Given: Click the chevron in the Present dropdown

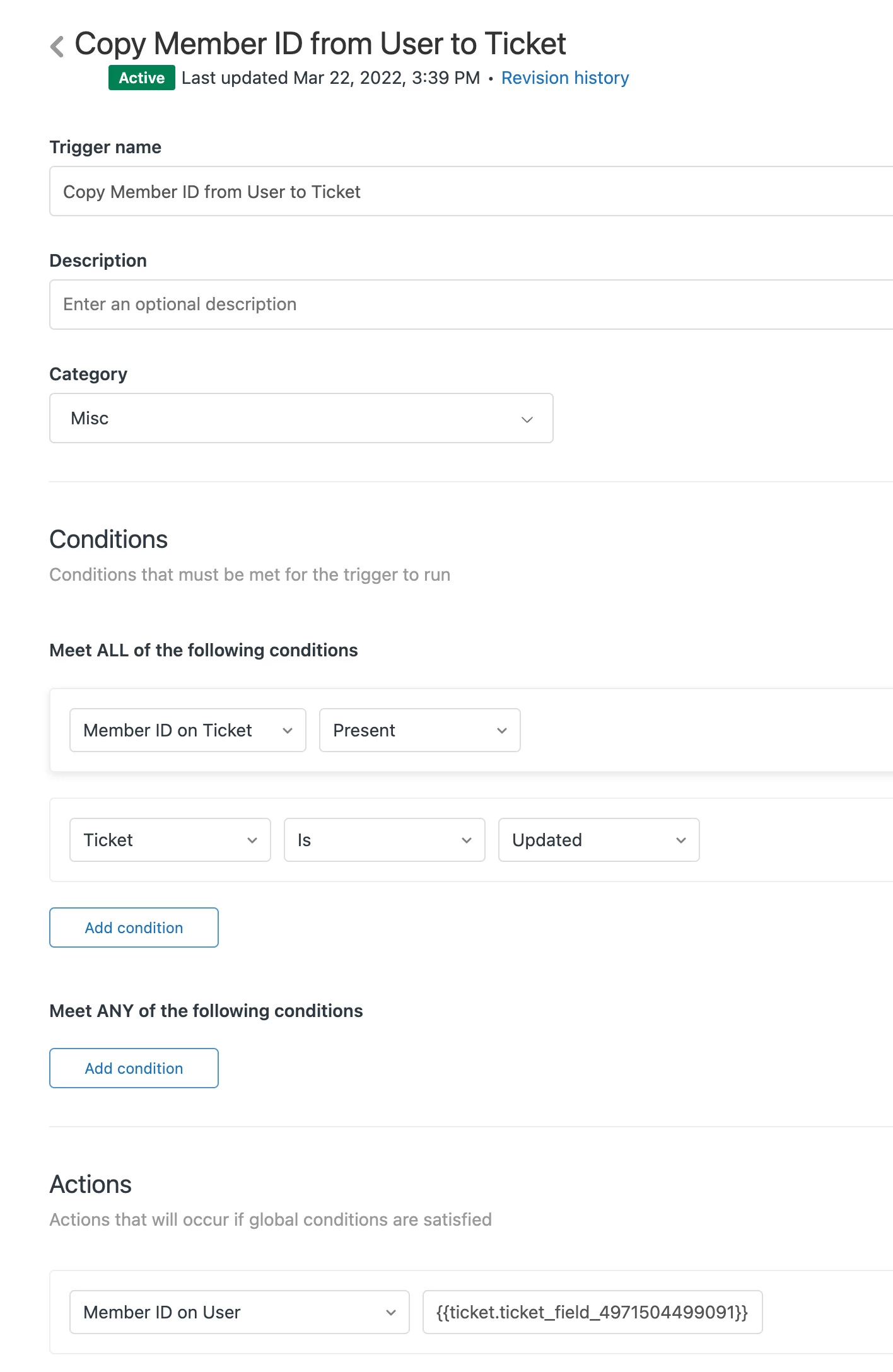Looking at the screenshot, I should [x=502, y=731].
